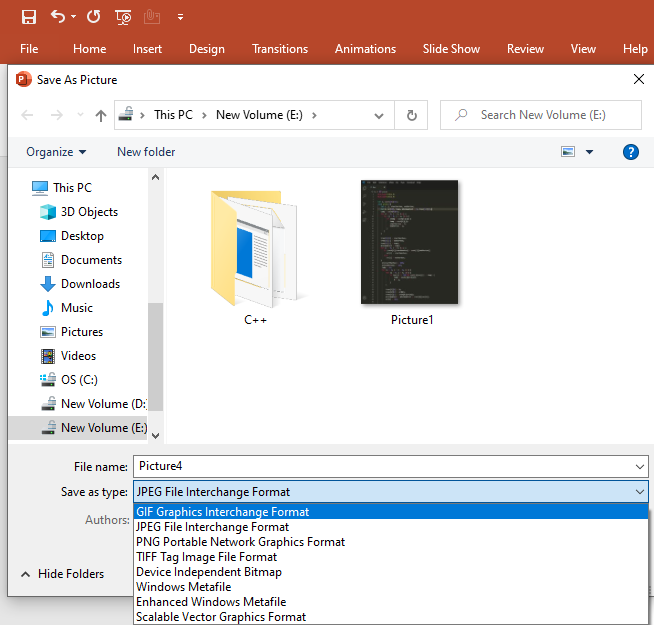Click the Undo arrow icon
This screenshot has width=654, height=625.
tap(58, 16)
